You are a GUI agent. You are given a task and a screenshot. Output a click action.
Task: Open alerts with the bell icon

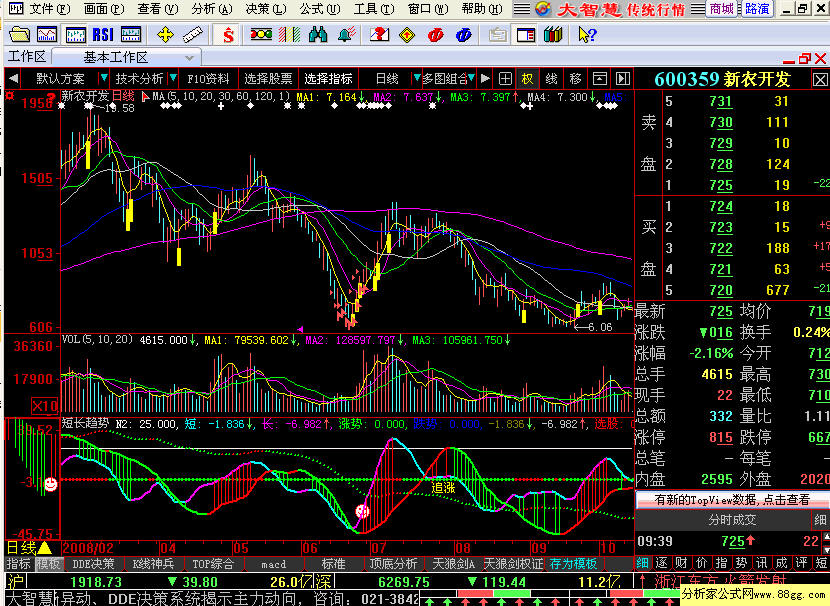(346, 35)
